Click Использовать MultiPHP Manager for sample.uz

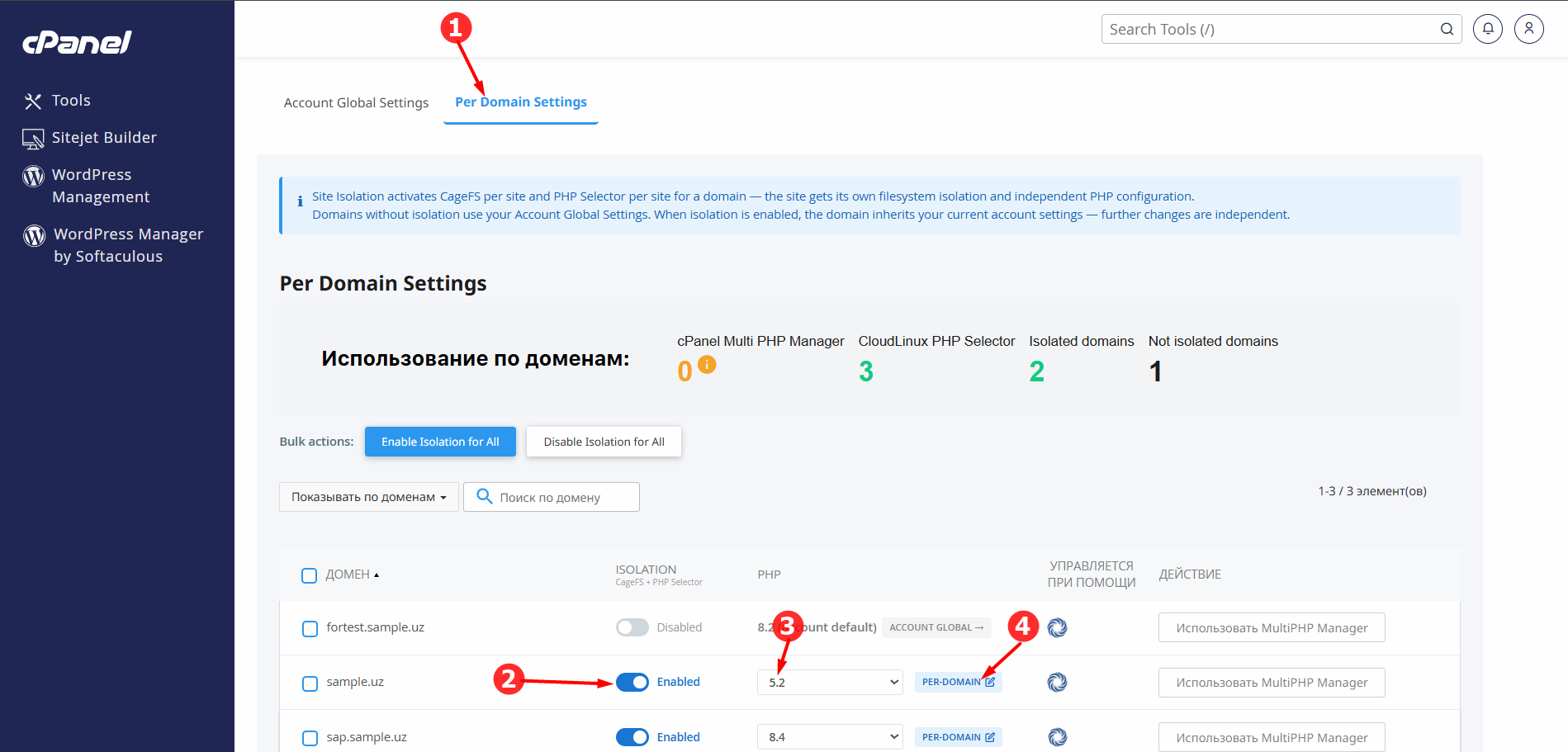(1272, 683)
